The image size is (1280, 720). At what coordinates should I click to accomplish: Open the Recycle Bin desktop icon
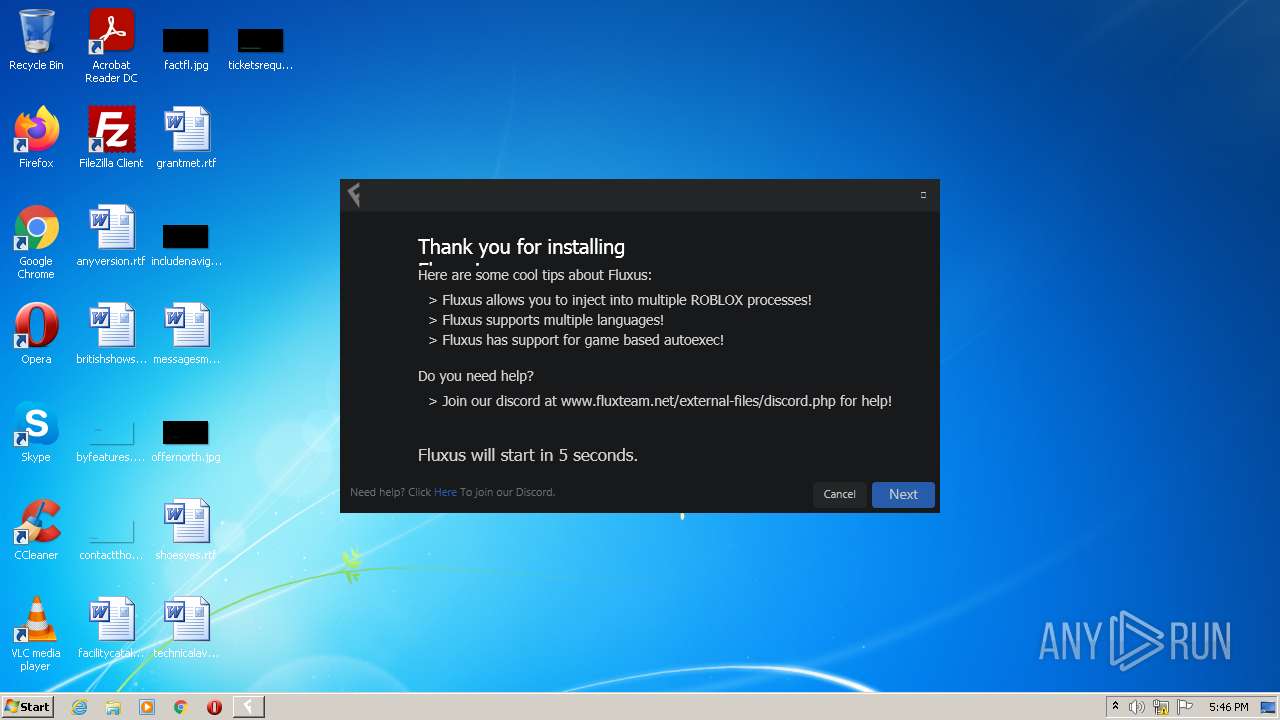pyautogui.click(x=36, y=40)
